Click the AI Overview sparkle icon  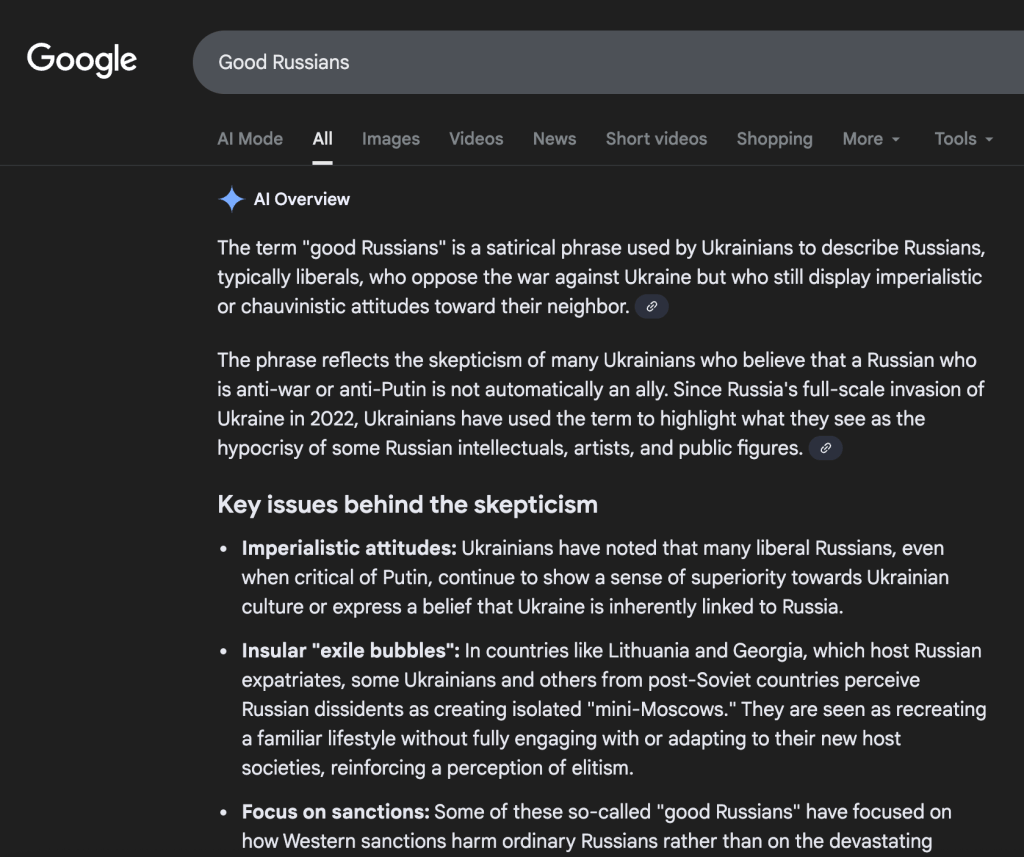tap(231, 199)
